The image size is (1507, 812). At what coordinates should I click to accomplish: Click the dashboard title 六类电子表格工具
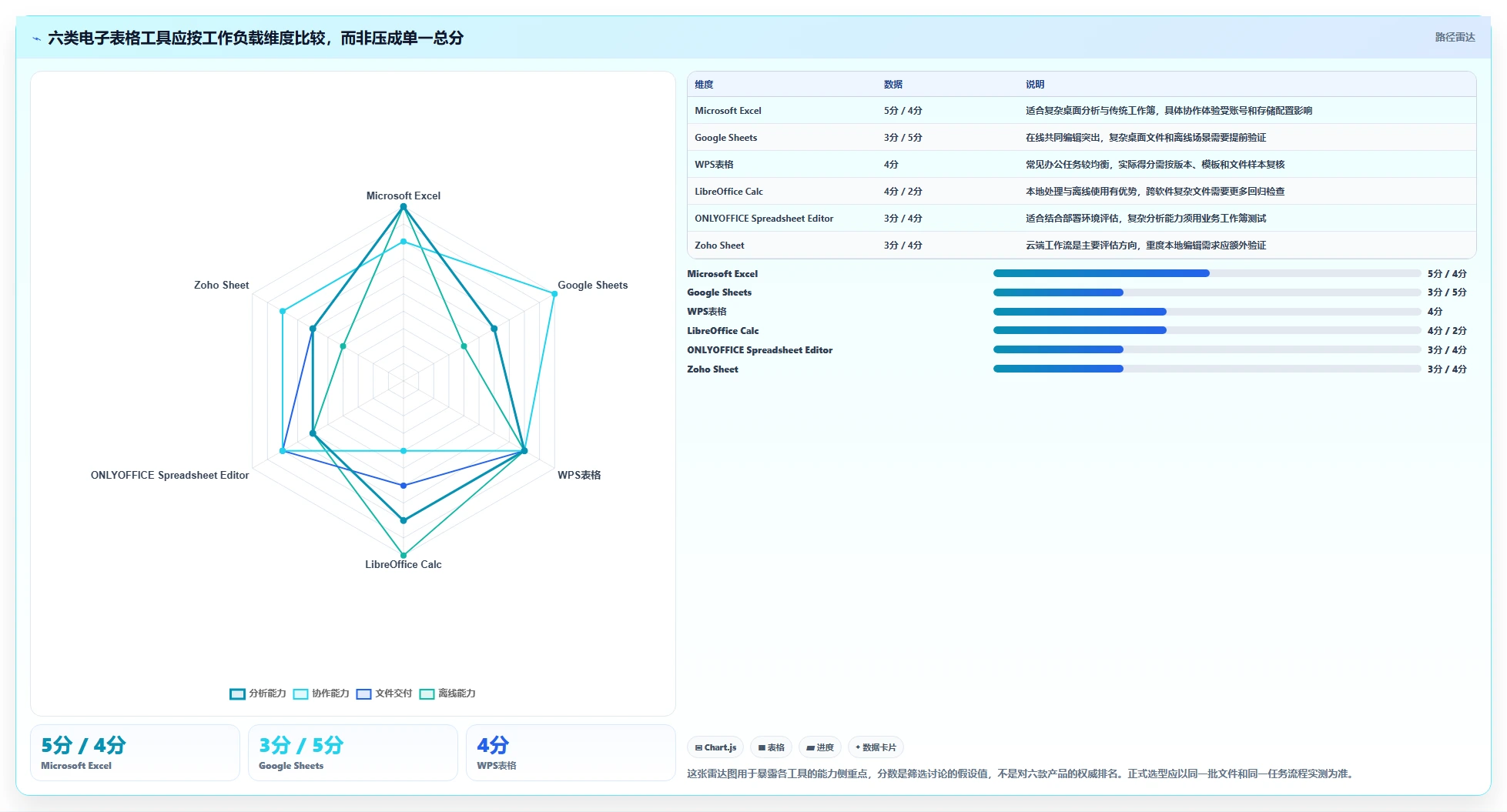click(256, 38)
